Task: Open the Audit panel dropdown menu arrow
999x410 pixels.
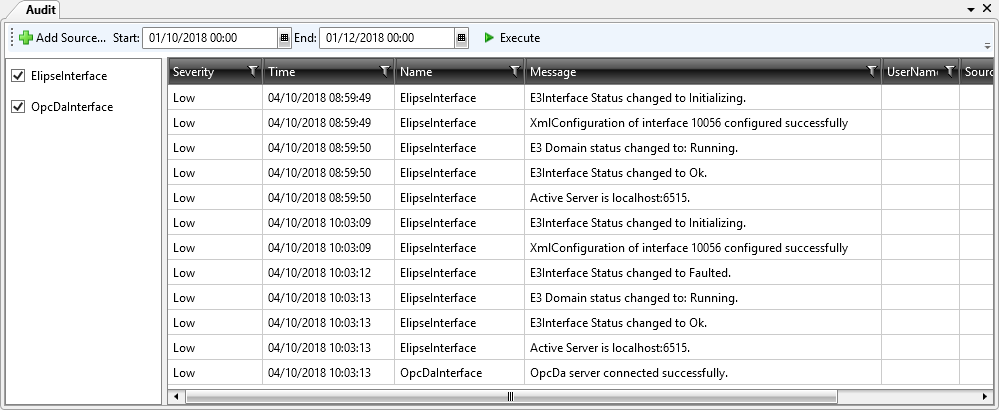Action: click(970, 8)
